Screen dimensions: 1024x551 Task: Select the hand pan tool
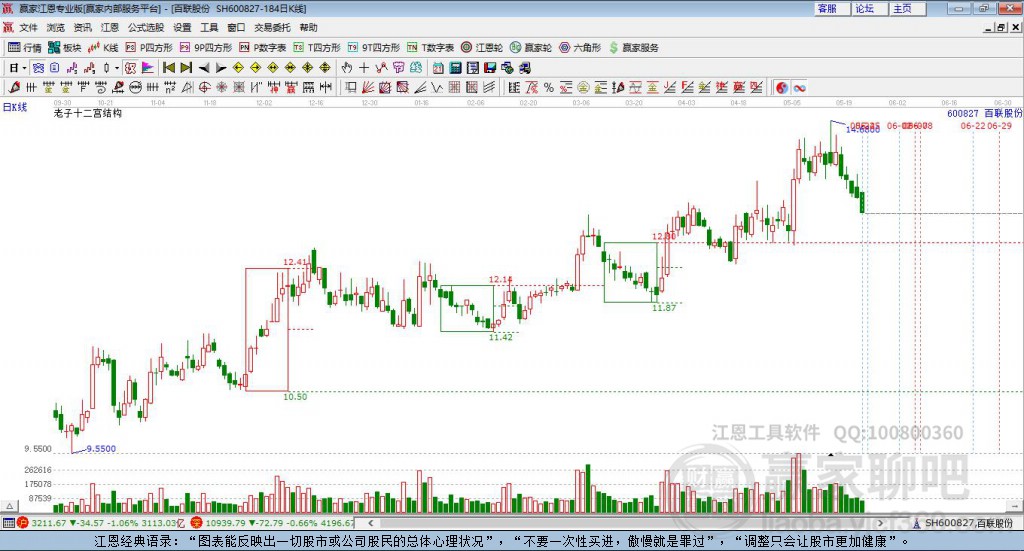(x=347, y=68)
